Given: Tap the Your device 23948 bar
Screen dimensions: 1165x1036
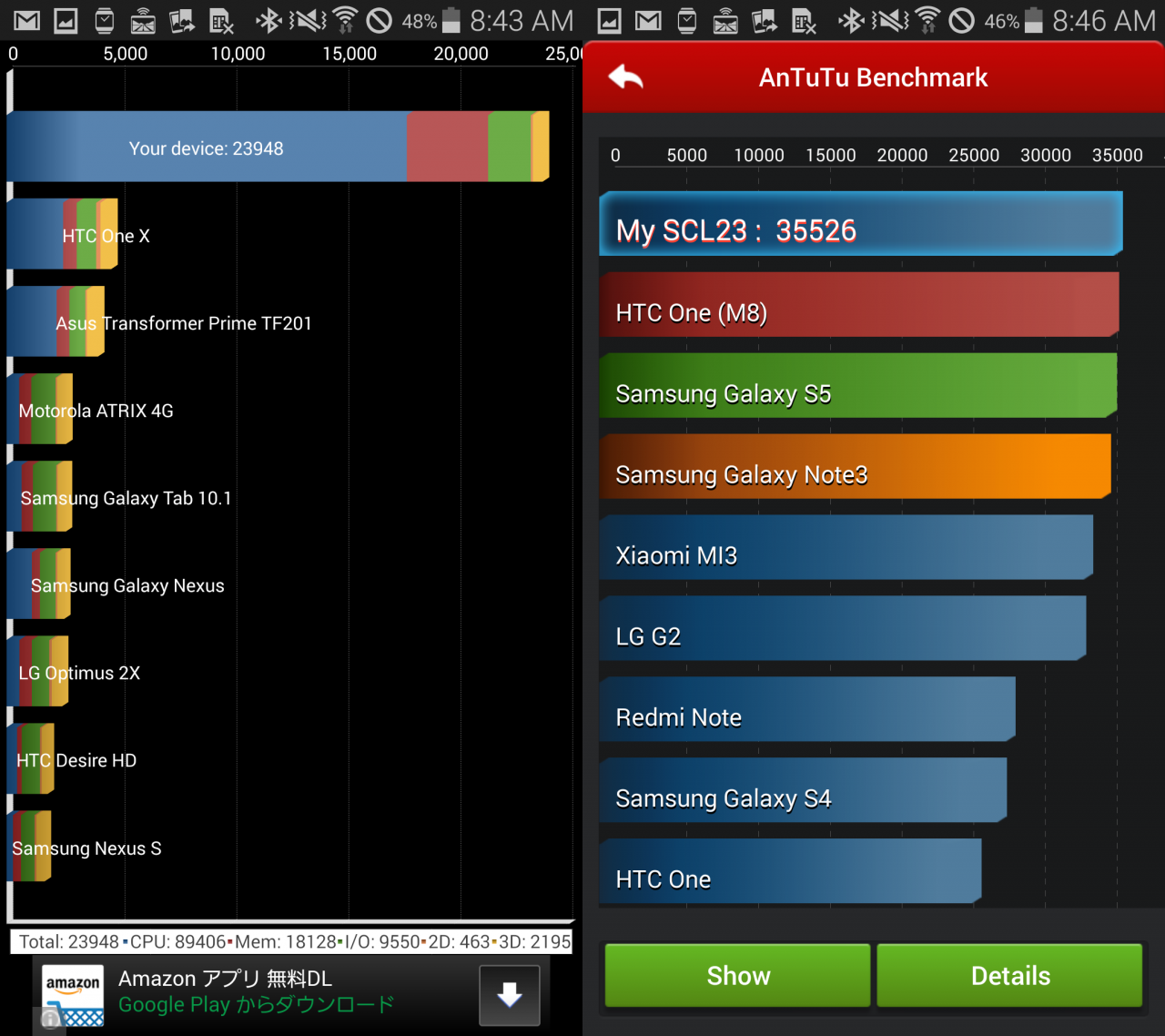Looking at the screenshot, I should [x=279, y=147].
